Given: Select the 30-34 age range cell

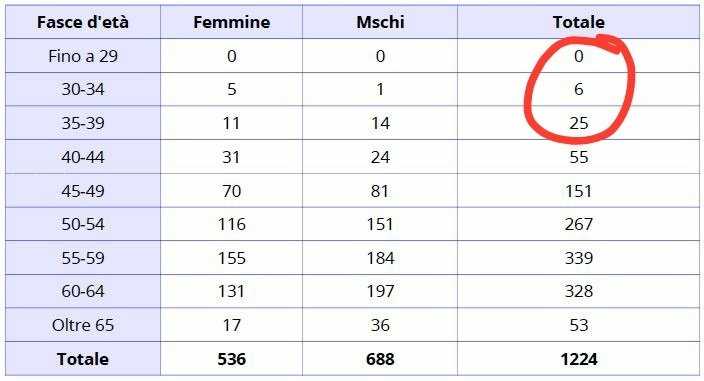Looking at the screenshot, I should tap(83, 89).
